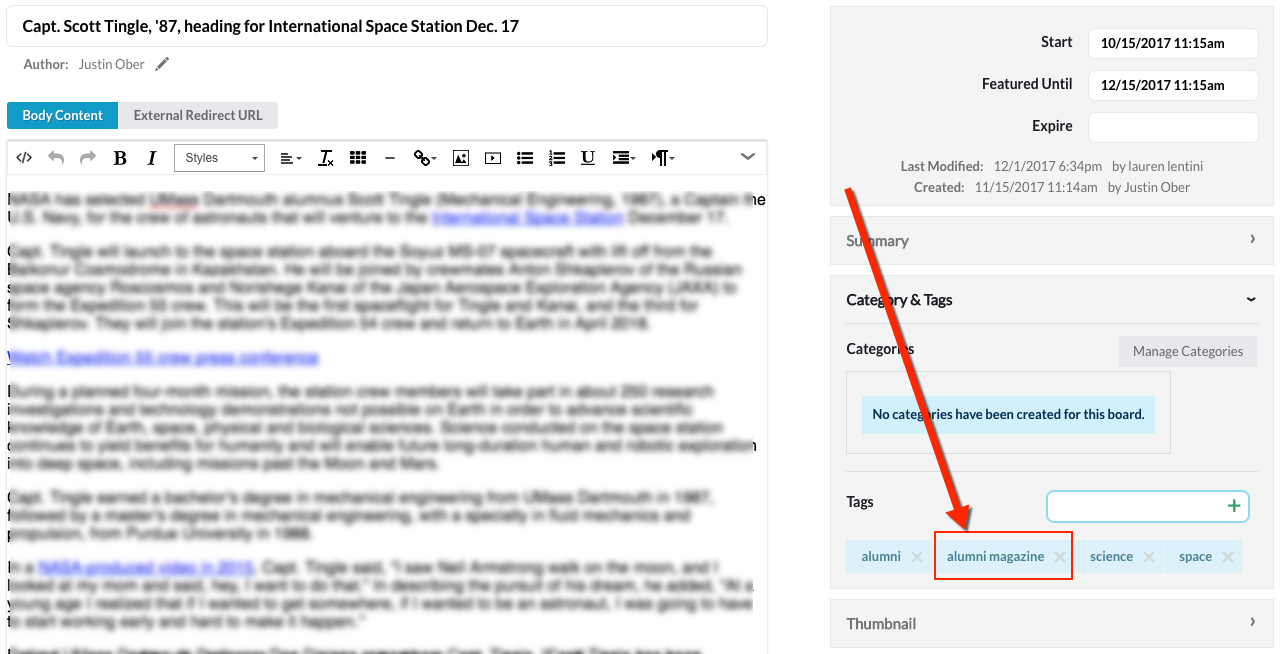
Task: Select the Body Content tab
Action: 62,115
